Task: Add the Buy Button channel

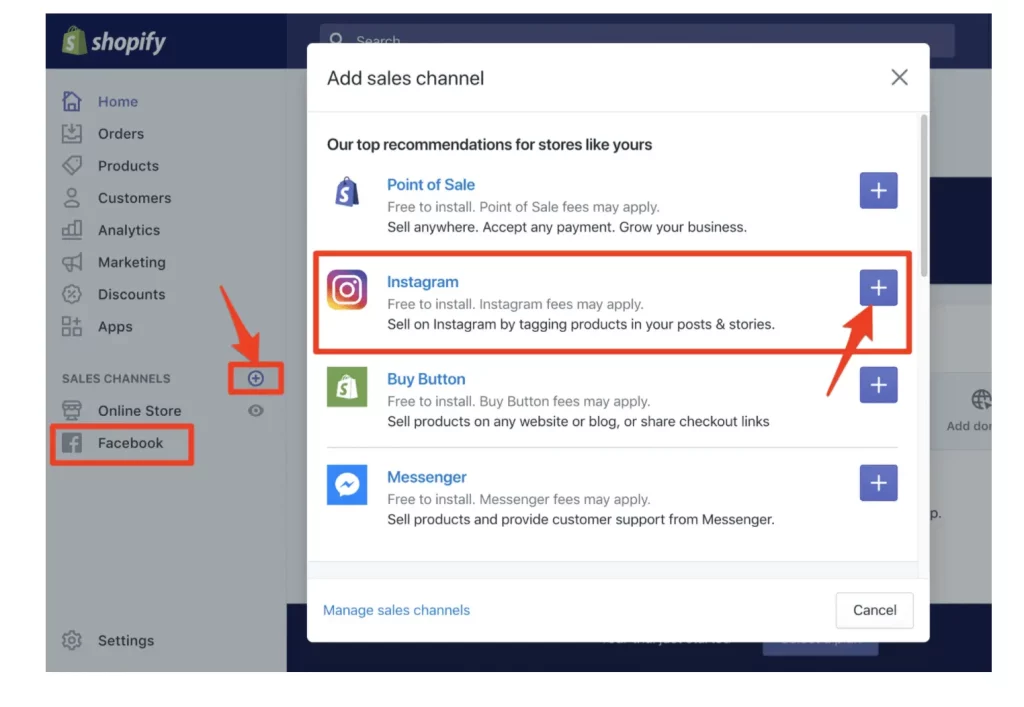Action: point(878,385)
